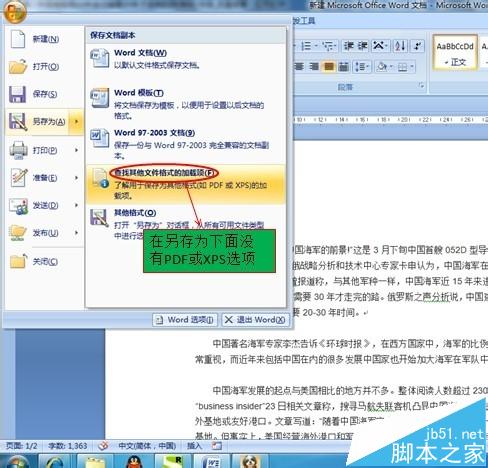Expand the 打印(P) submenu arrow
This screenshot has height=468, width=488.
click(76, 150)
